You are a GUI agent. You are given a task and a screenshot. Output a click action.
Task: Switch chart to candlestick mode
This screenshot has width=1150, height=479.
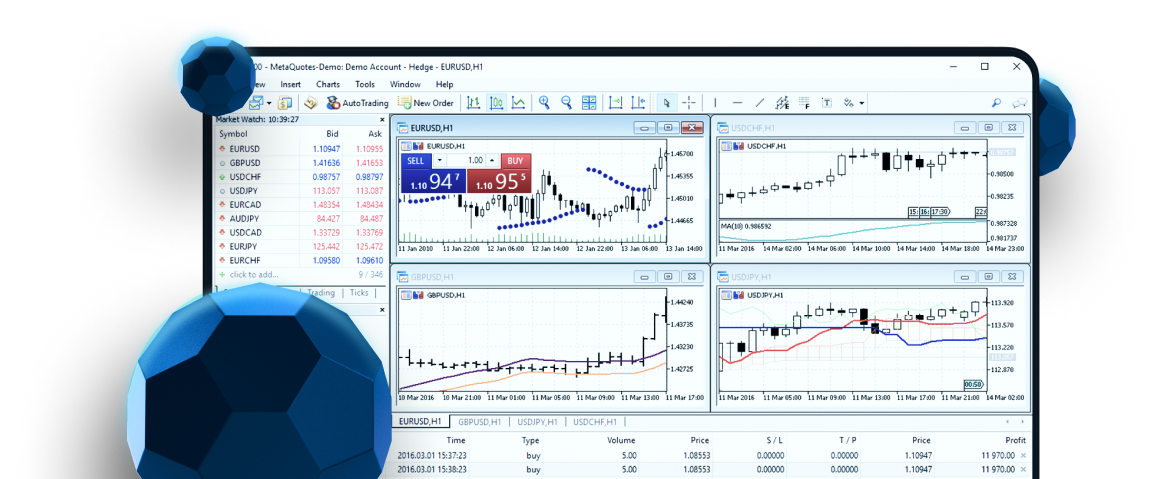pos(496,103)
